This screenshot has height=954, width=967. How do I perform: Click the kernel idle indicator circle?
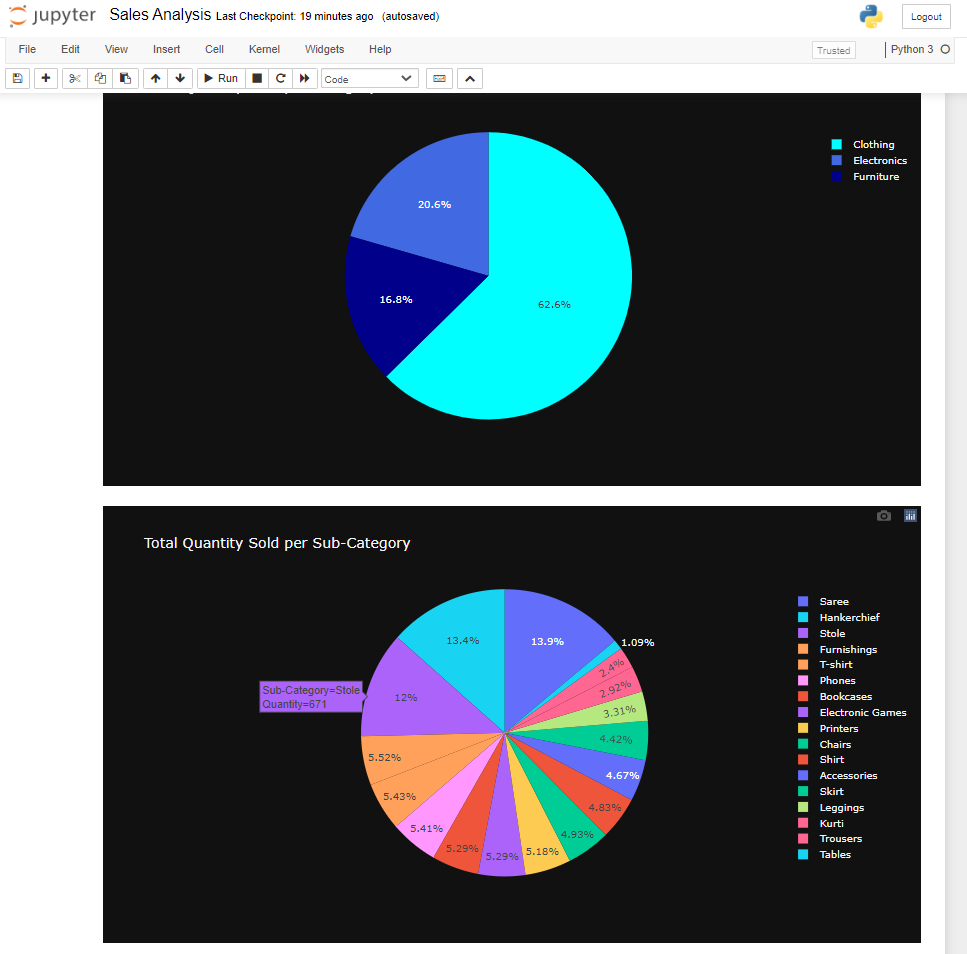point(945,49)
